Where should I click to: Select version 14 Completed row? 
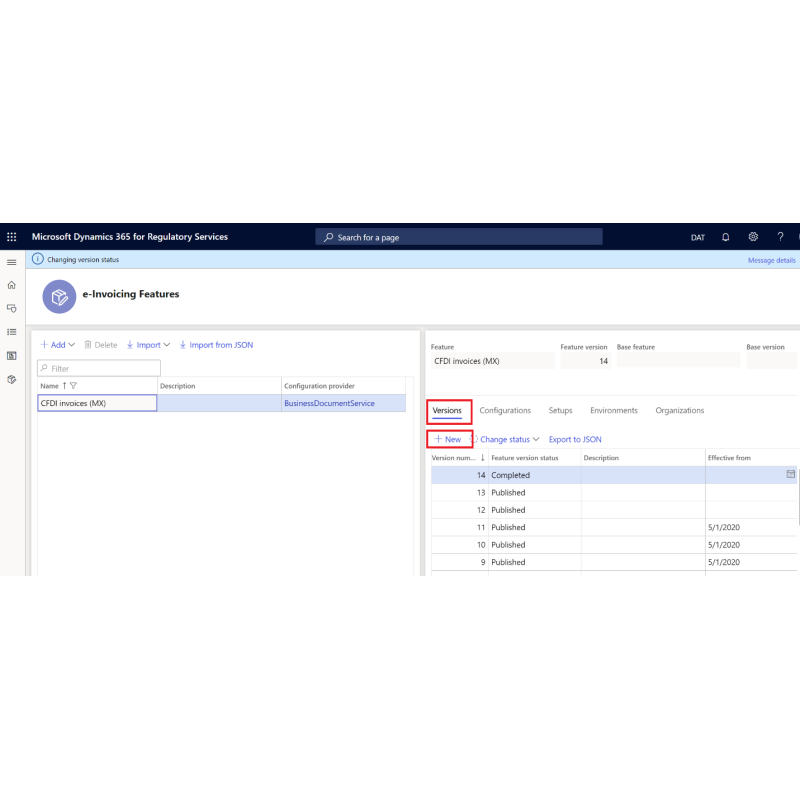(614, 475)
